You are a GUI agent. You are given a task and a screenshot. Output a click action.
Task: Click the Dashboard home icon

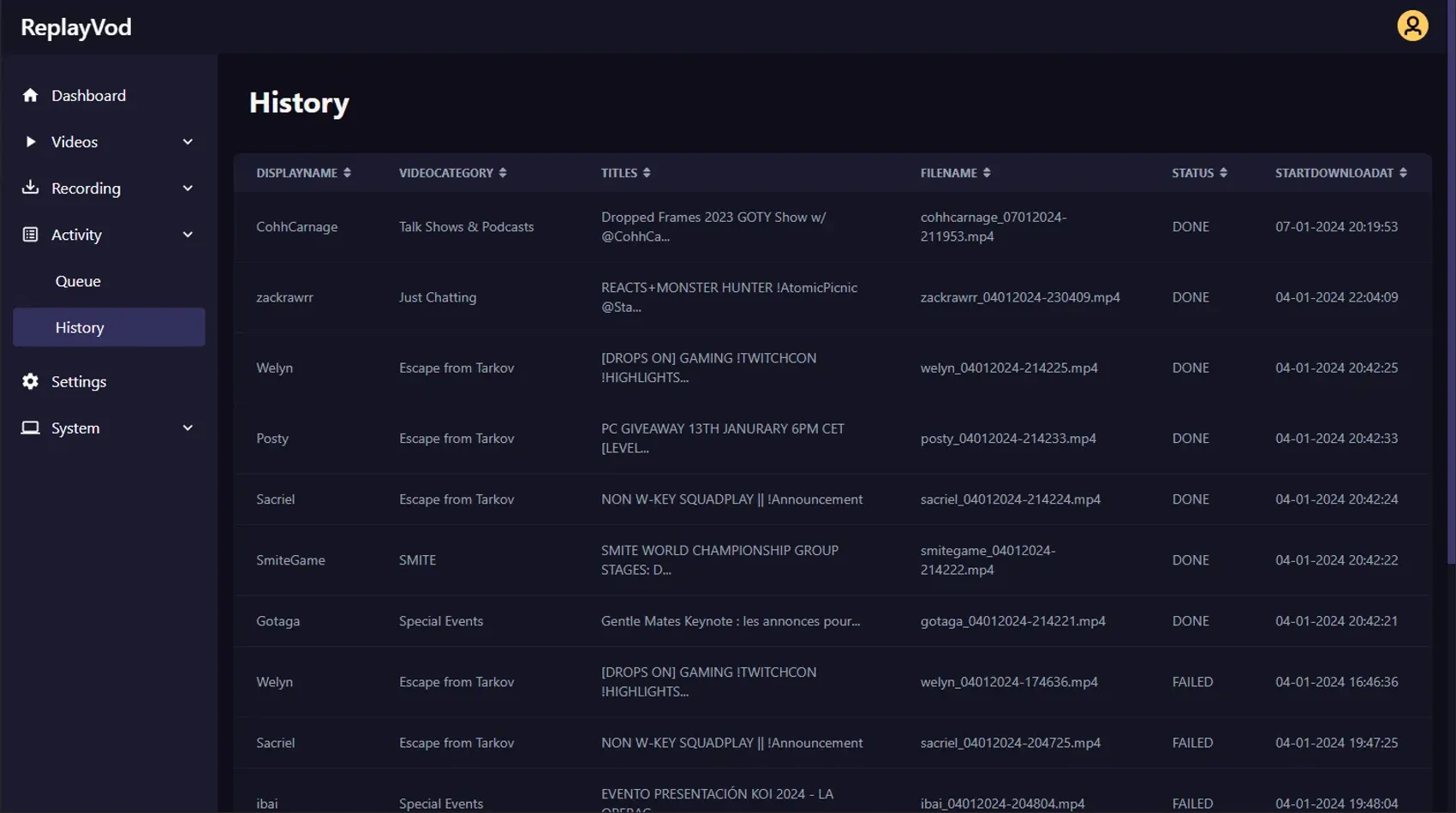click(31, 95)
